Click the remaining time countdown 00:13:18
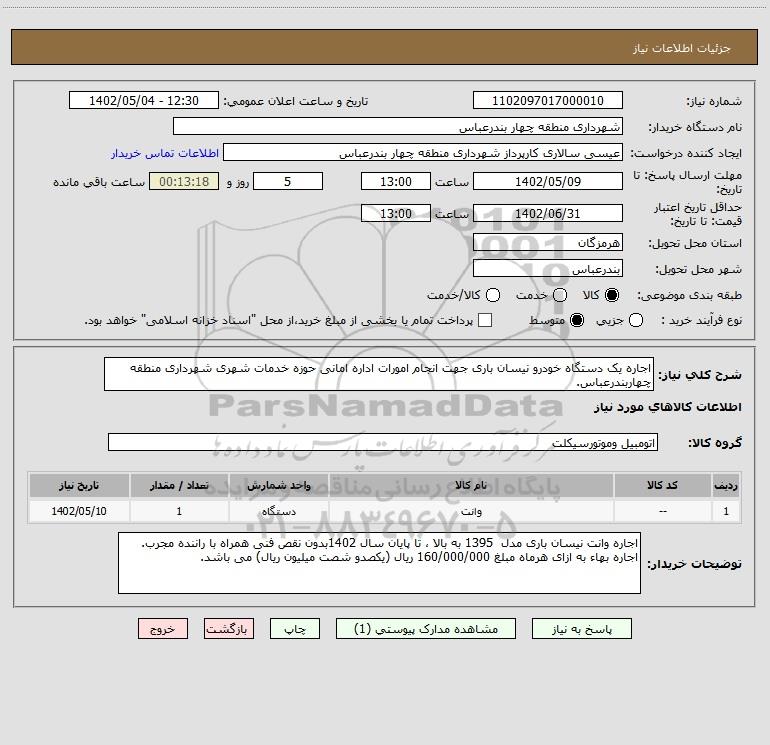This screenshot has height=745, width=770. pos(184,181)
